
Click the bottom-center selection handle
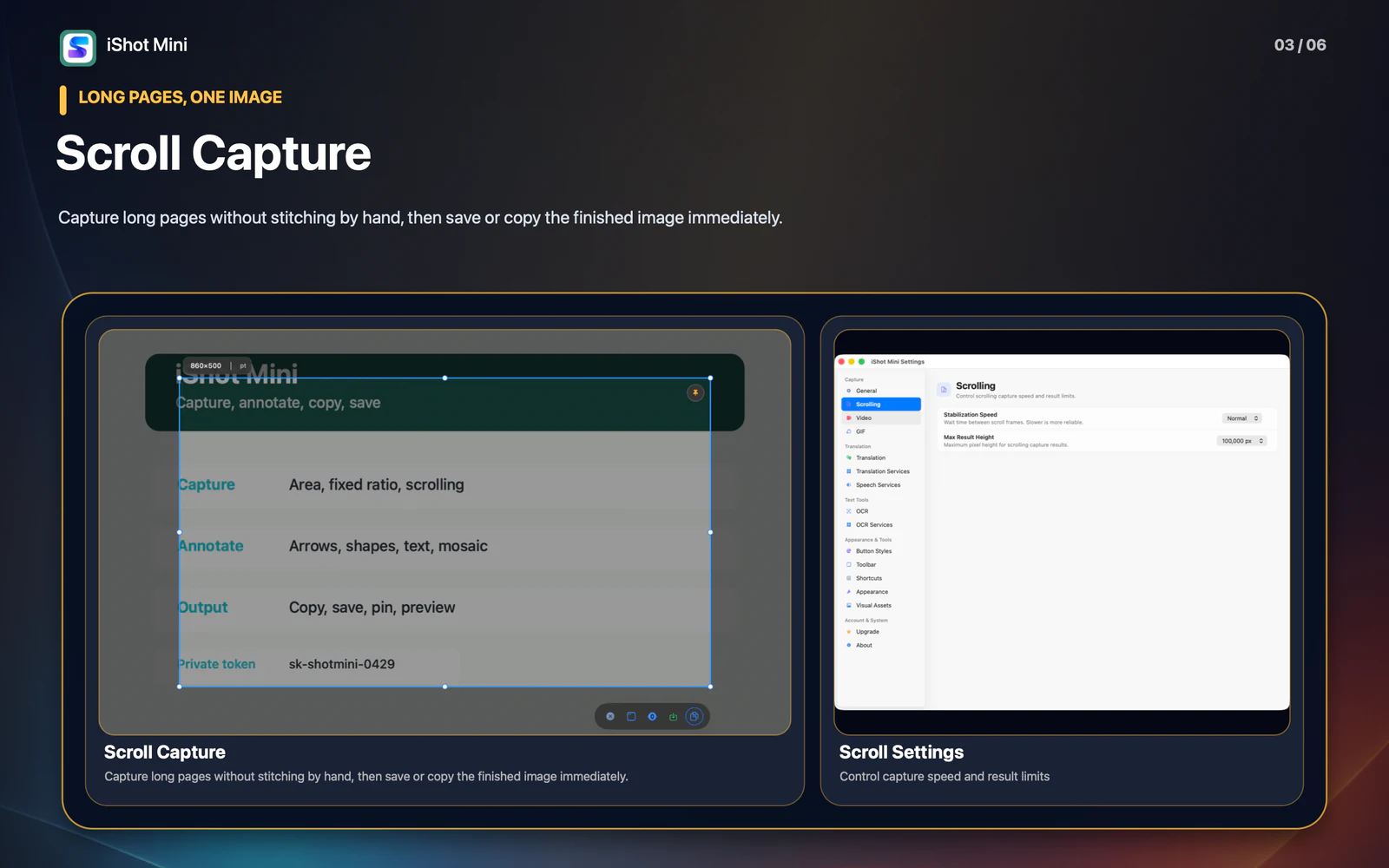[x=445, y=687]
